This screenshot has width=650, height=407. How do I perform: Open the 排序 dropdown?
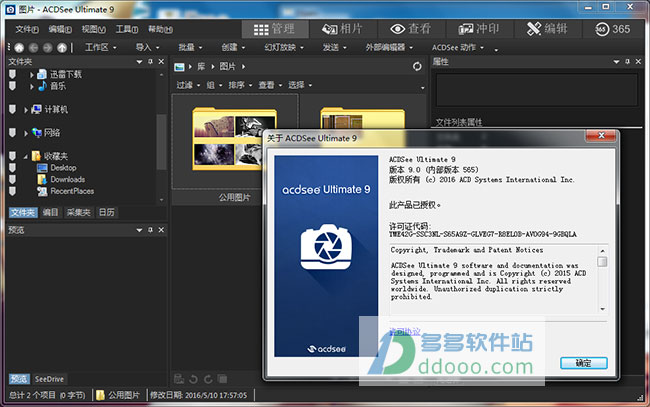(x=240, y=85)
